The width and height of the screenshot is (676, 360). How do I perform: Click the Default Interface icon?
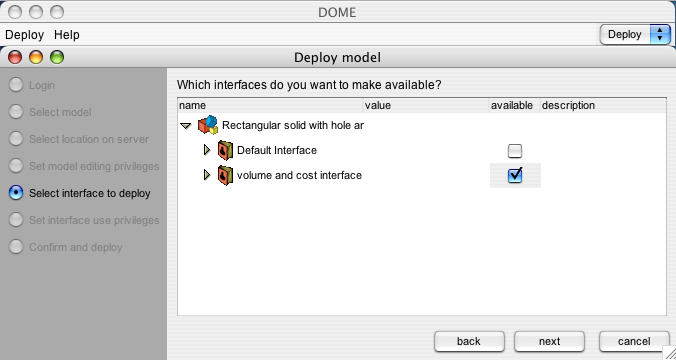[x=225, y=150]
